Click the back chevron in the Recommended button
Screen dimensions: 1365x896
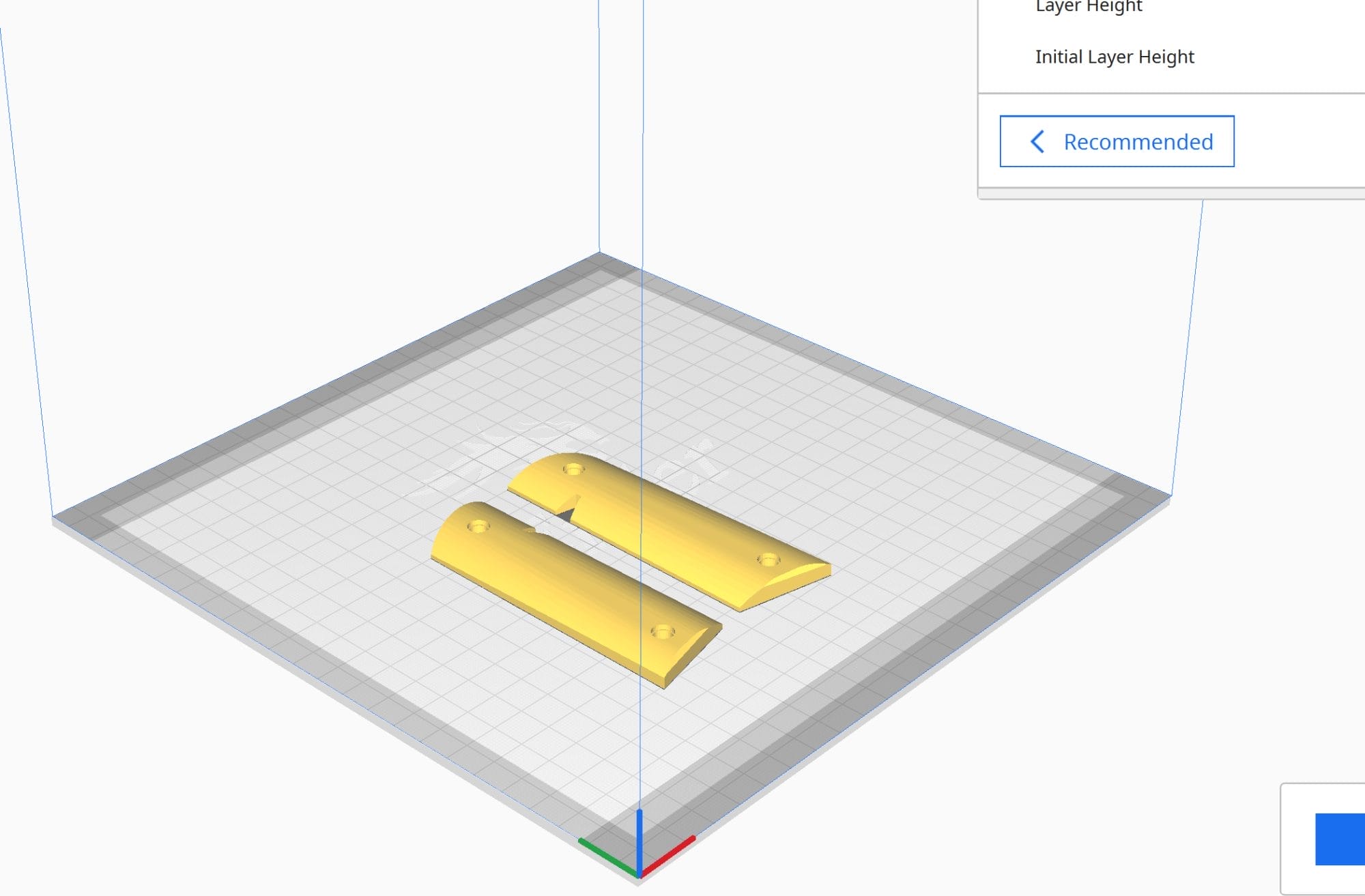(1037, 141)
